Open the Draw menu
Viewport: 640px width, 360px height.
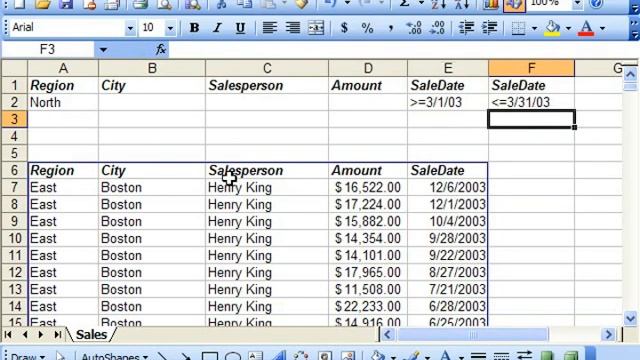tap(27, 356)
